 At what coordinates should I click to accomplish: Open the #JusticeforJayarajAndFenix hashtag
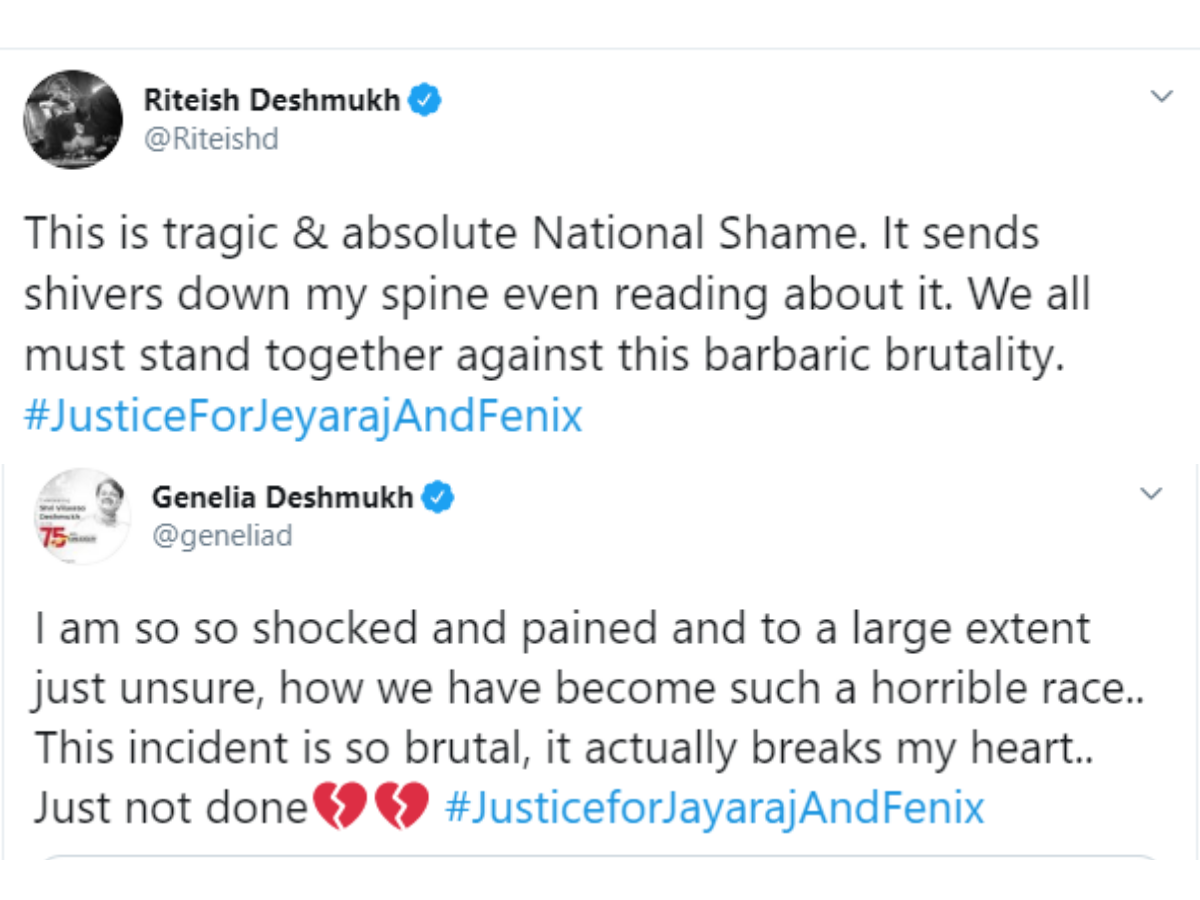715,808
